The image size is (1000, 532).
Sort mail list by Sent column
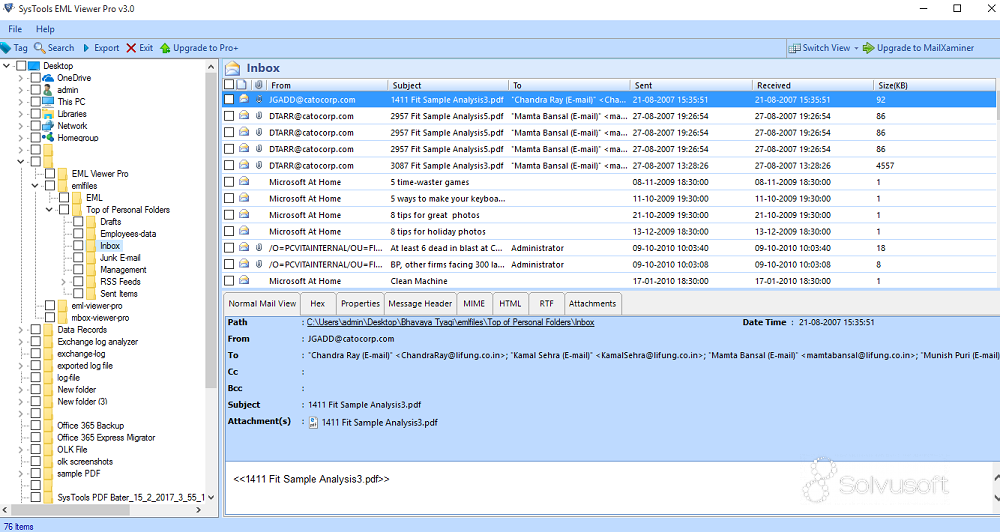pos(691,85)
